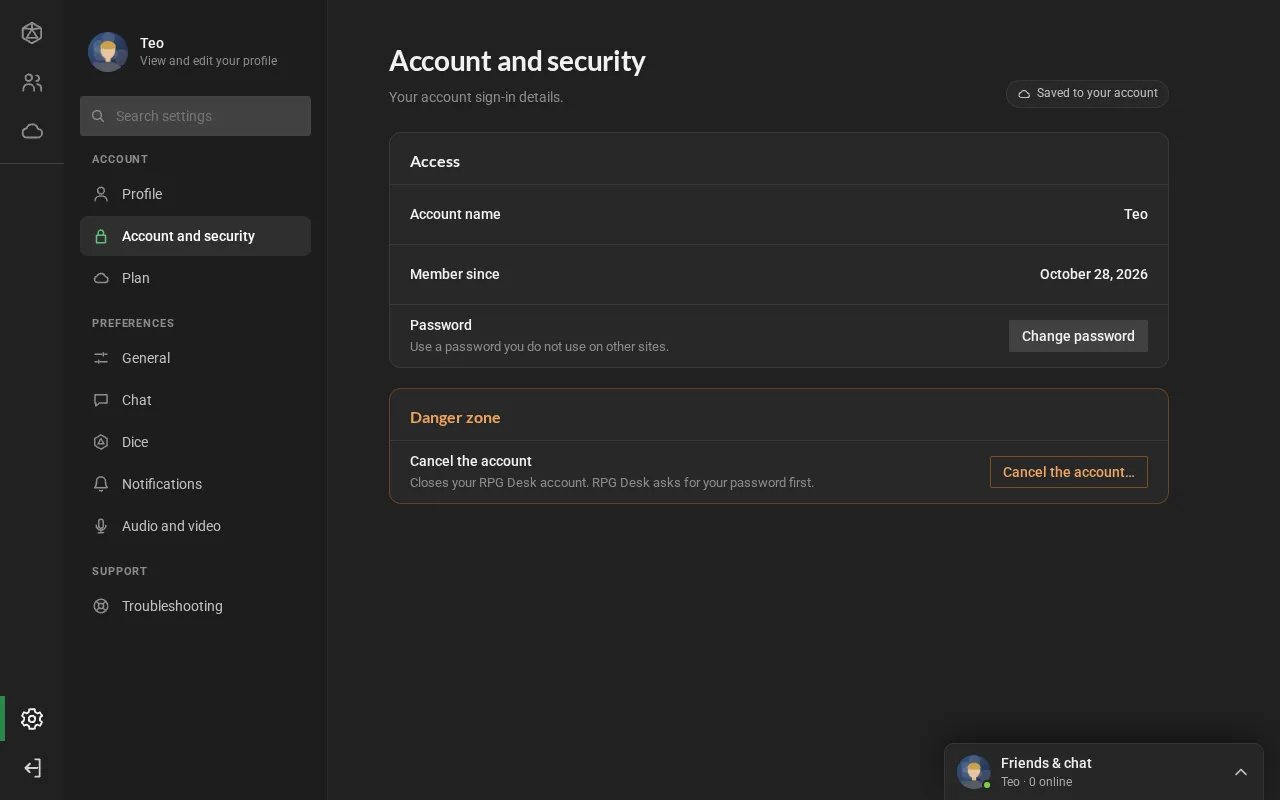Click the Troubleshooting lifebuoy icon

pos(101,606)
